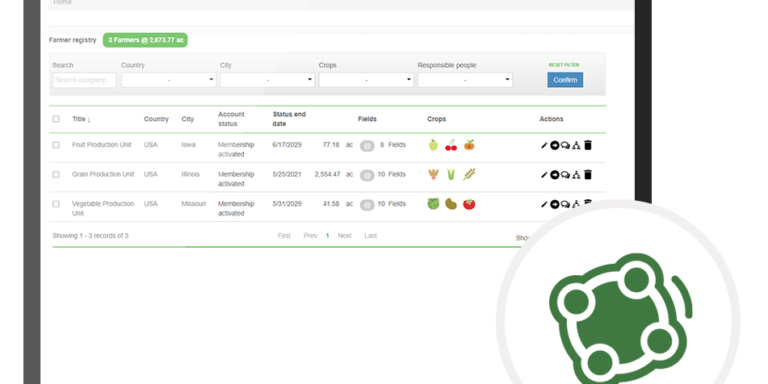Click the red tomato crop icon
Screen dimensions: 768x384
[x=469, y=204]
